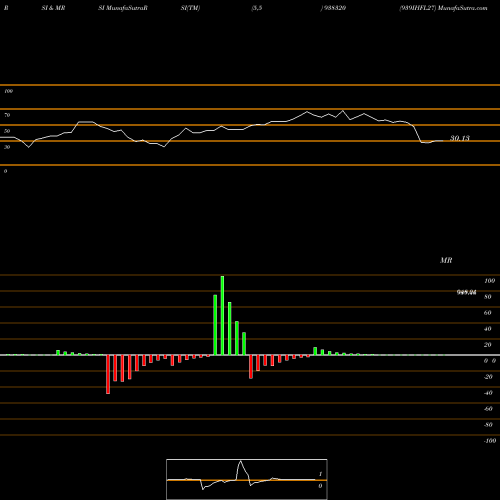This screenshot has height=500, width=500.
Task: Click the -100 label on the histogram axis
Action: click(x=490, y=441)
